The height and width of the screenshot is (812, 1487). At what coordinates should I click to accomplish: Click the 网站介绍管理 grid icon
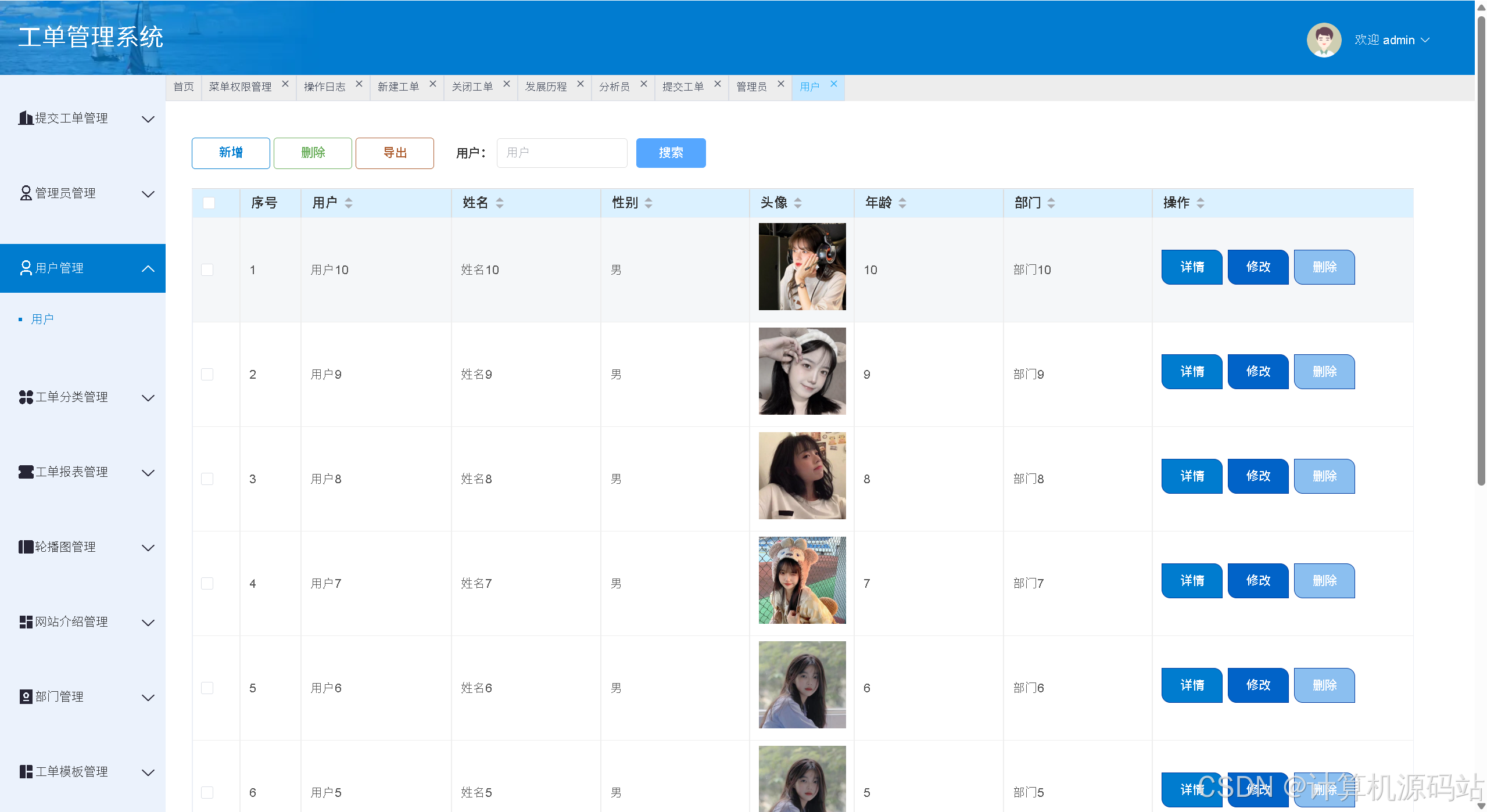[x=26, y=622]
